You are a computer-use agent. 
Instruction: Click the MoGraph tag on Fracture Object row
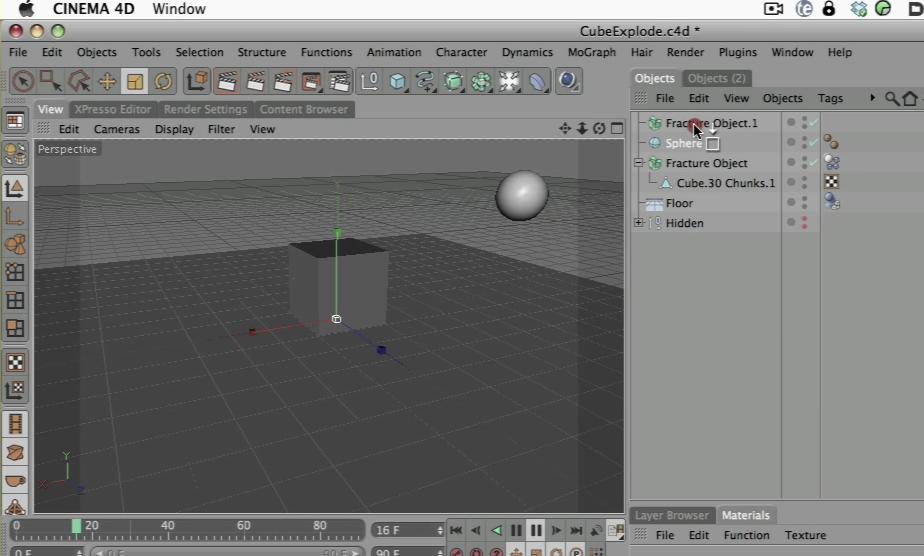click(831, 162)
